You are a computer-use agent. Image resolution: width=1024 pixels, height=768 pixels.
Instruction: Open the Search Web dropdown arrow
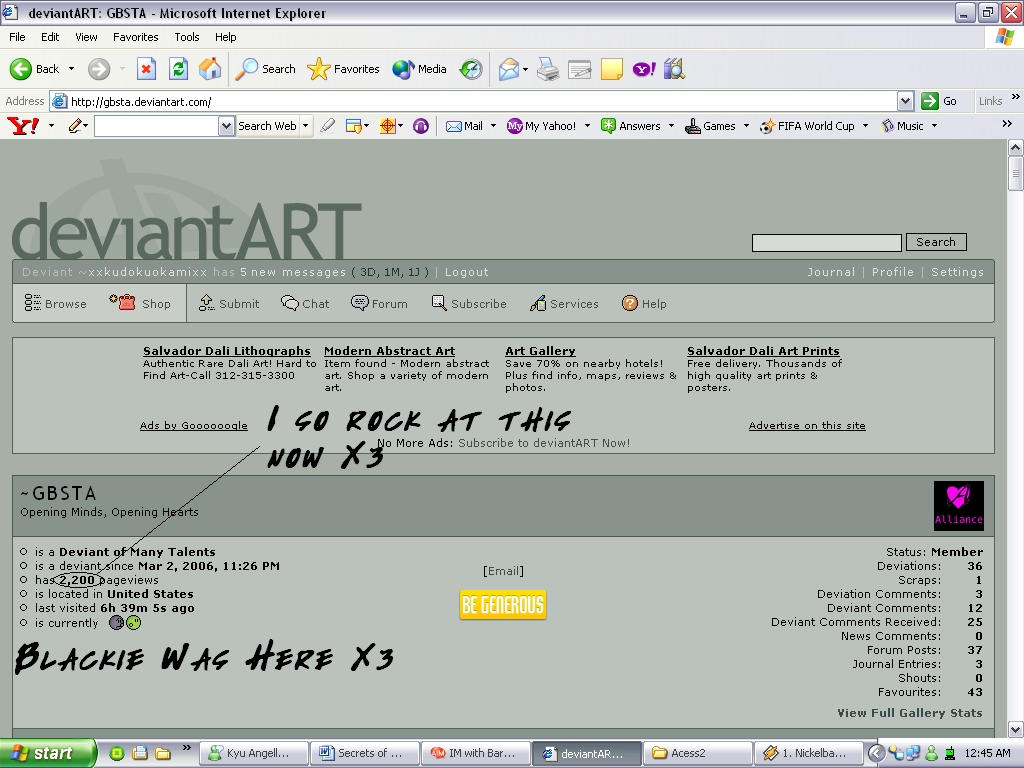[x=306, y=125]
